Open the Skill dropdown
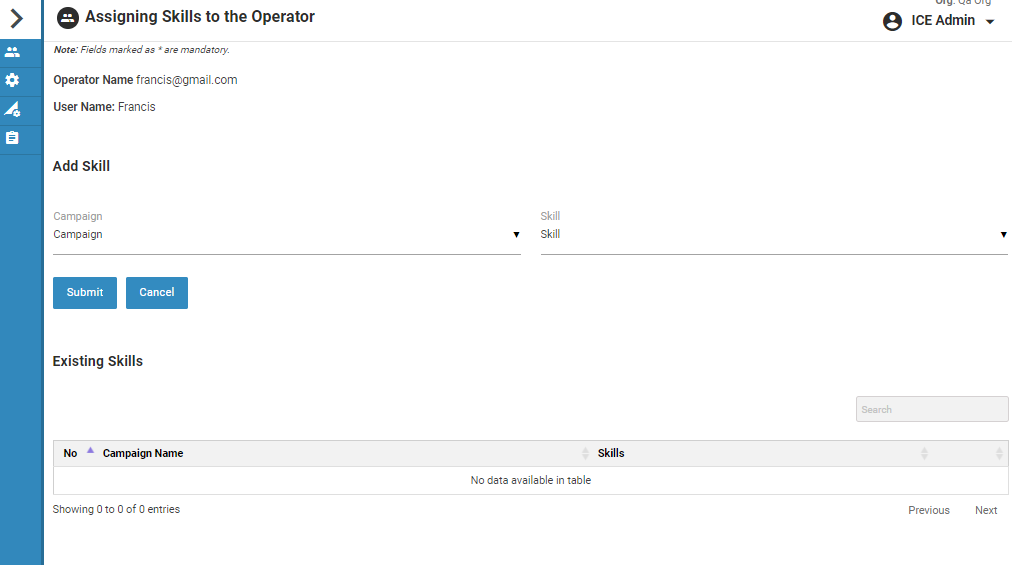The image size is (1012, 565). [773, 235]
